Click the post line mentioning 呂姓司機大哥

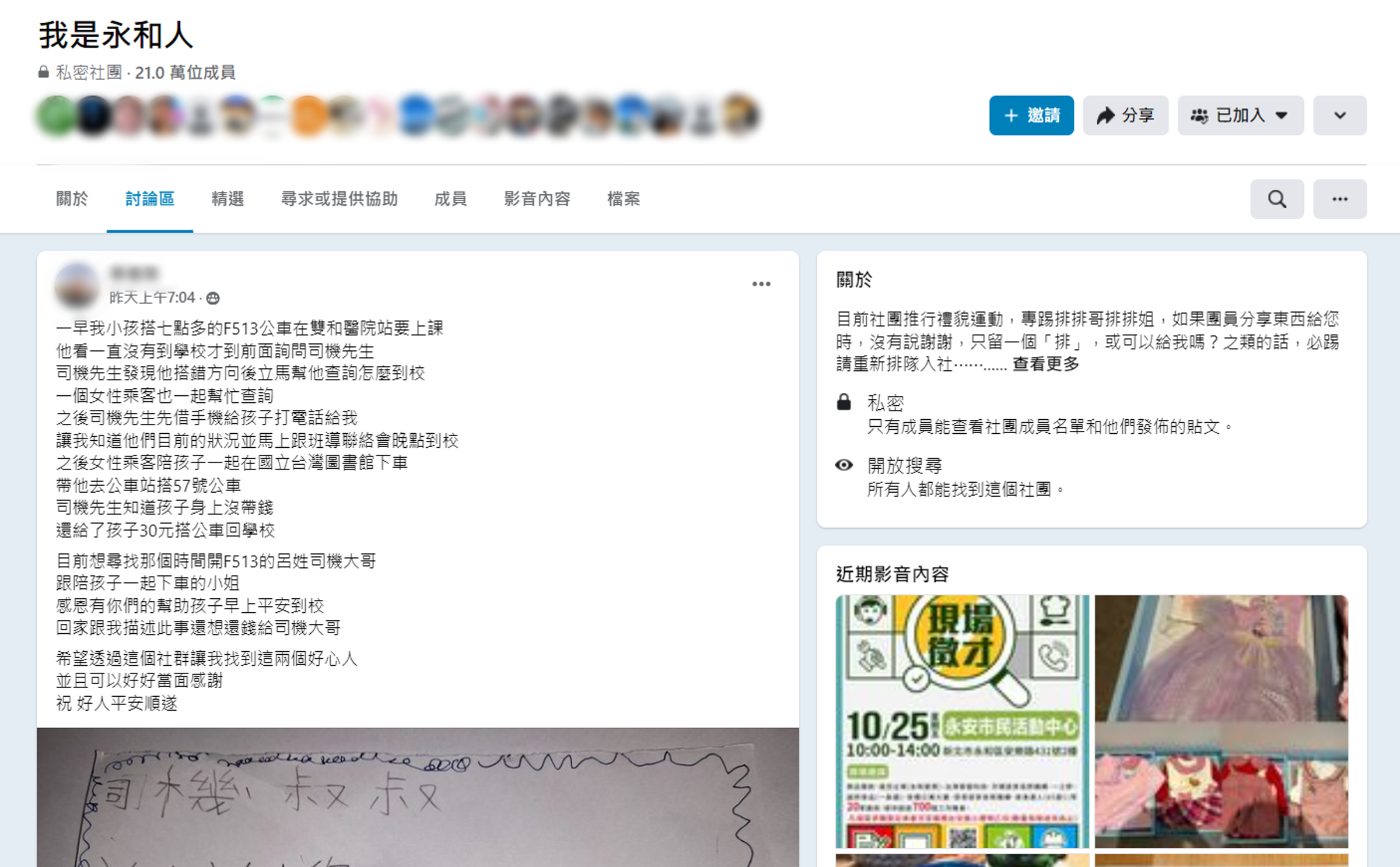(x=216, y=561)
